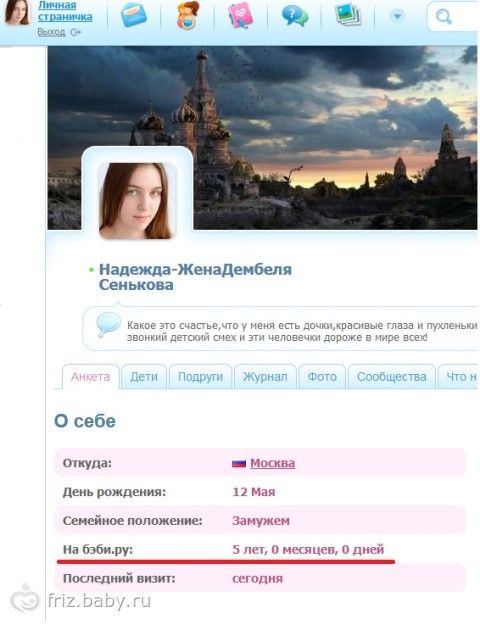
Task: Open the mail envelope icon
Action: coord(134,15)
